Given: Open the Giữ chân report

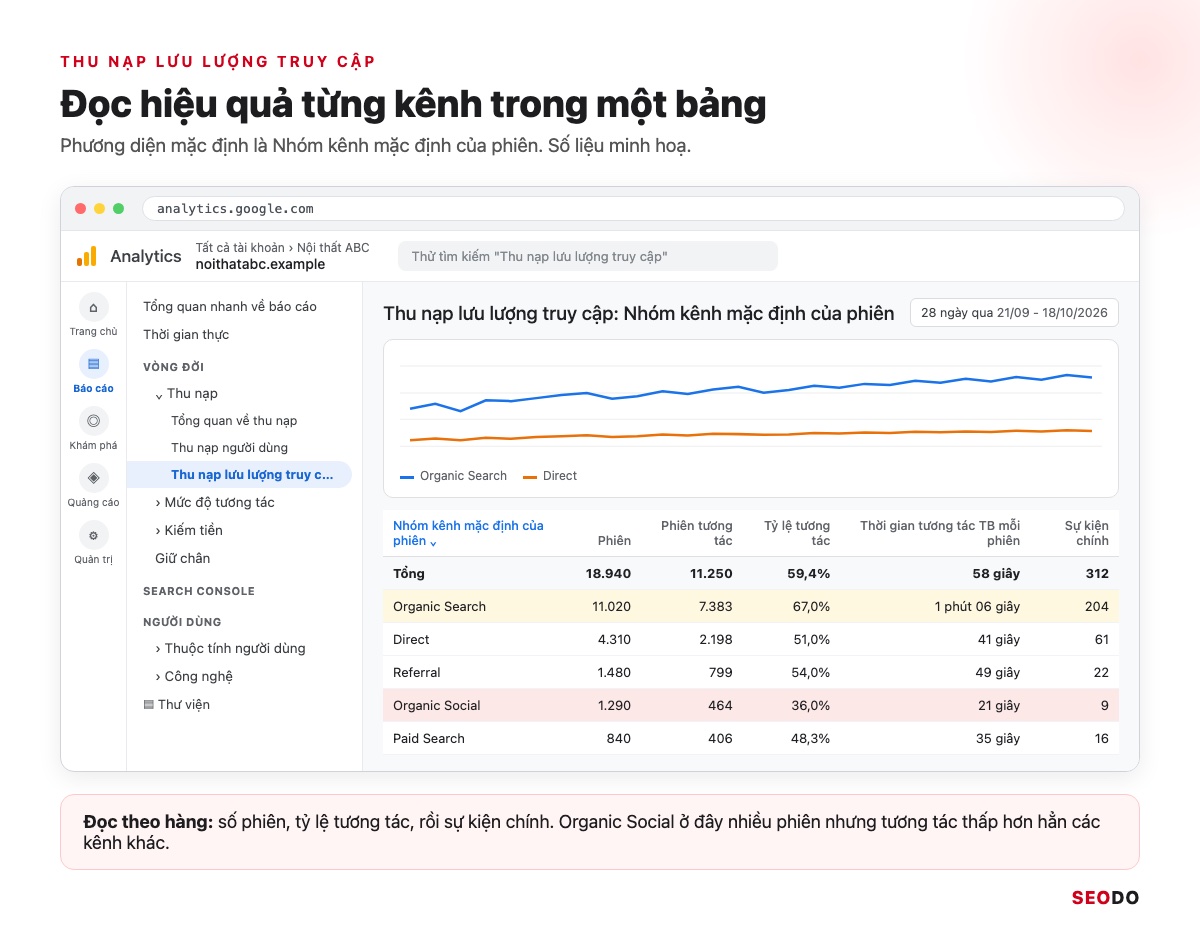Looking at the screenshot, I should coord(182,558).
